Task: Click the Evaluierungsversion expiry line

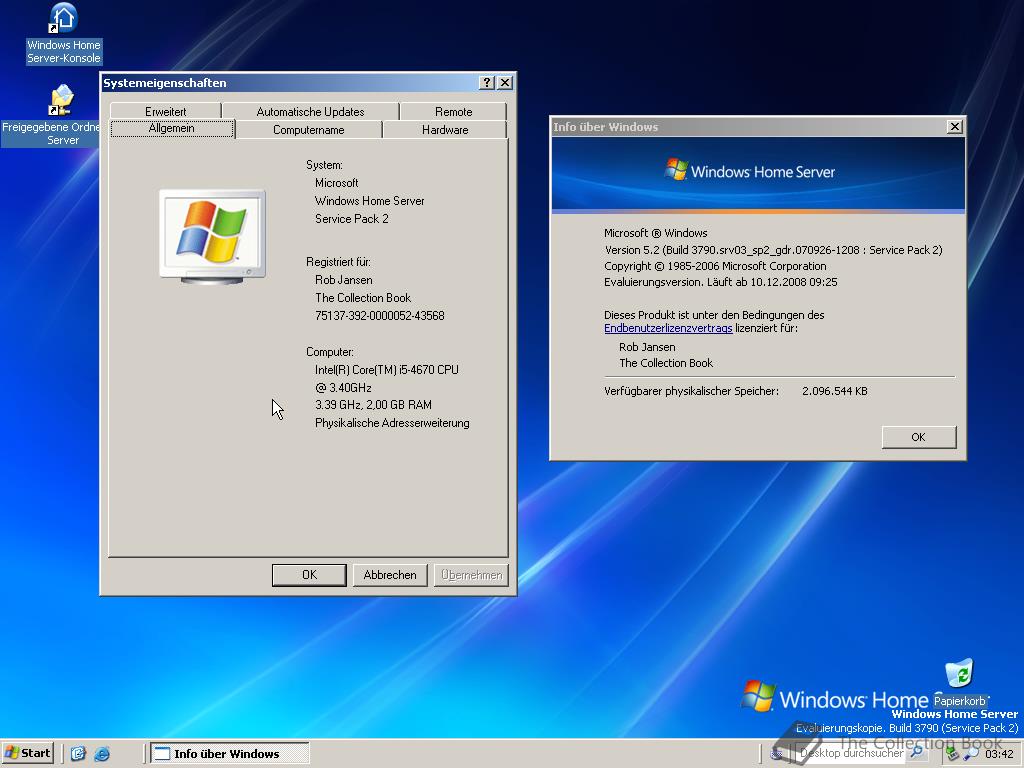Action: tap(720, 282)
